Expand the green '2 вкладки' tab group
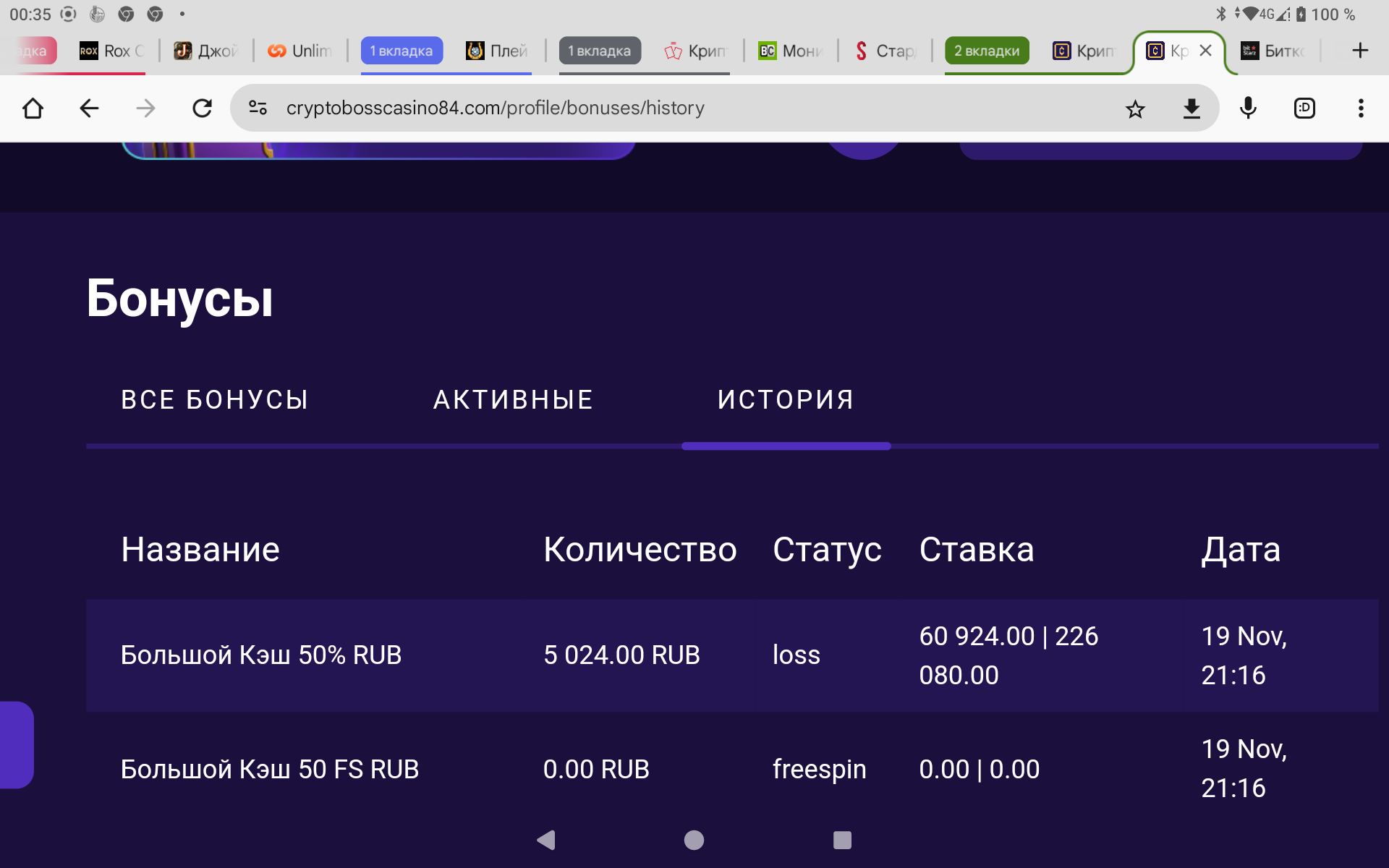Viewport: 1389px width, 868px height. click(987, 51)
